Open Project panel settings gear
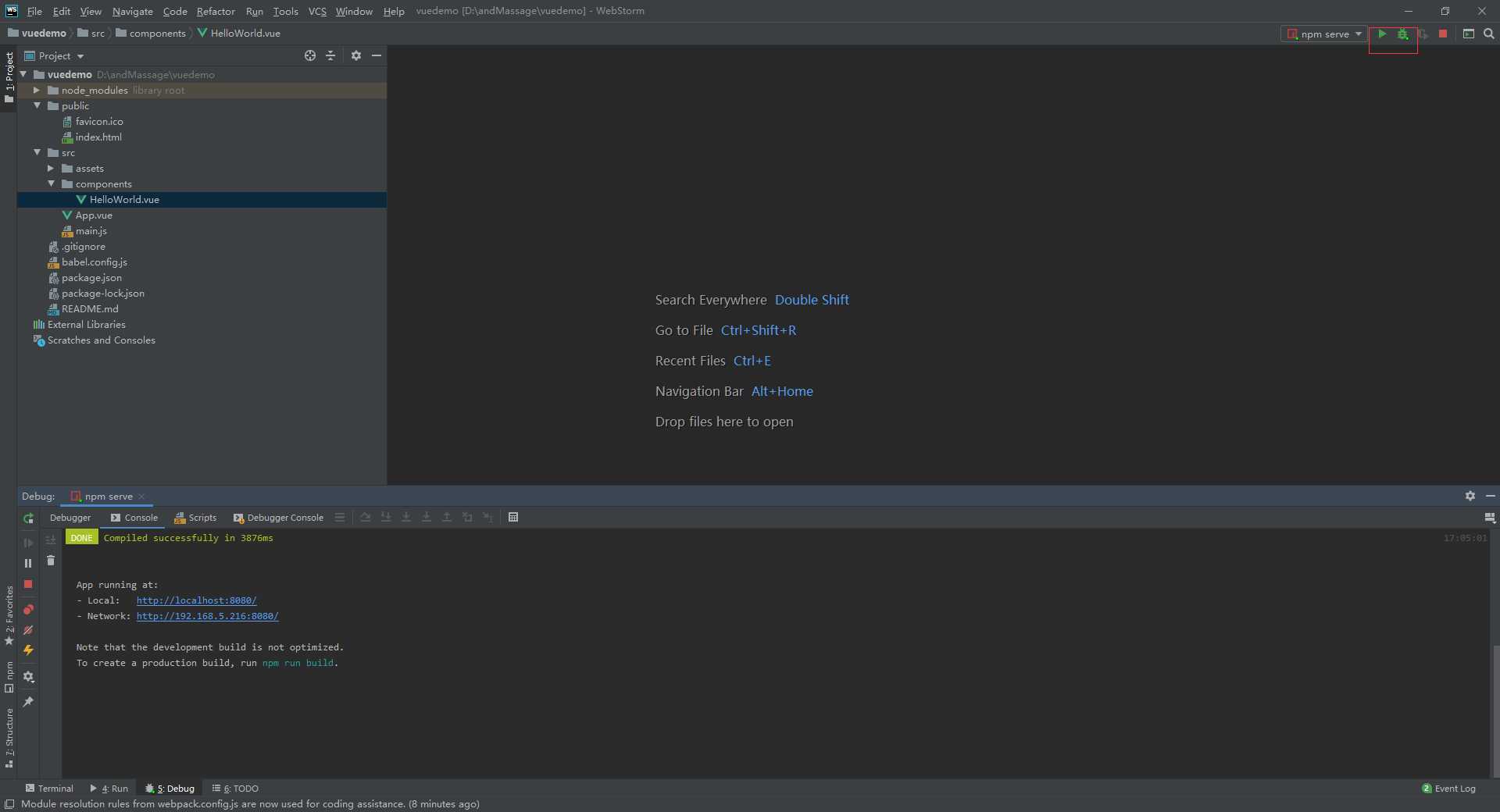The image size is (1500, 812). click(356, 55)
